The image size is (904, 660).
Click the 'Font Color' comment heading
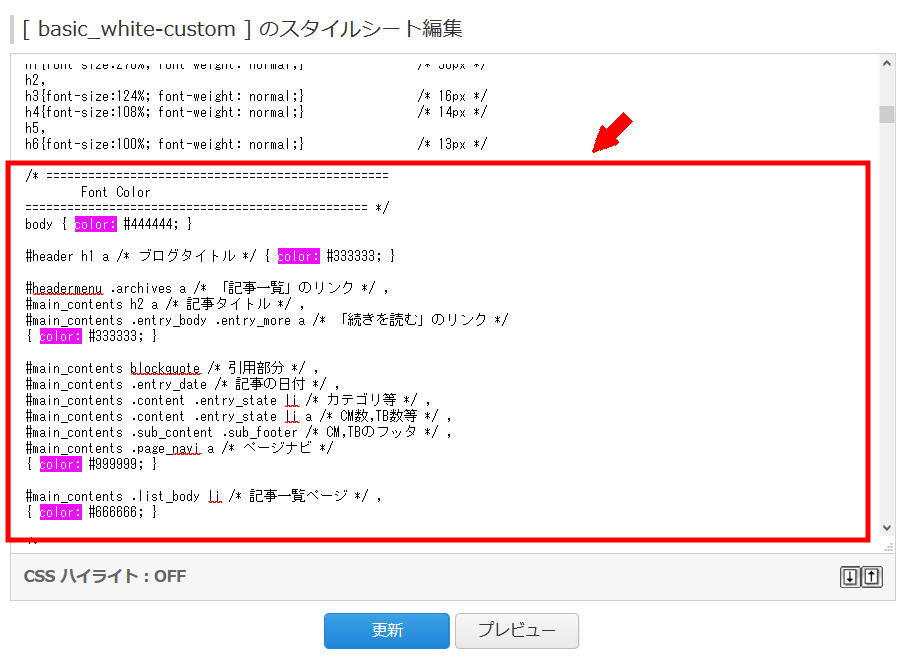point(115,192)
